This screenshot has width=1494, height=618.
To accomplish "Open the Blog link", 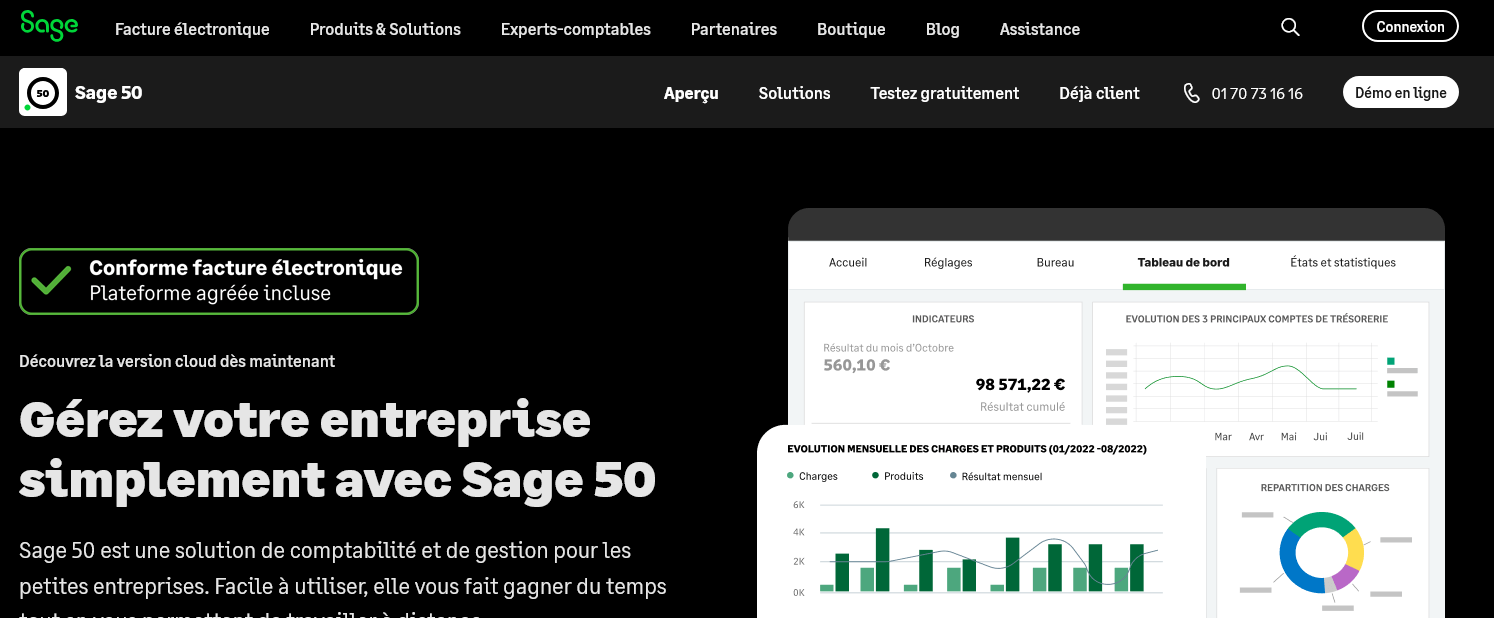I will 943,29.
